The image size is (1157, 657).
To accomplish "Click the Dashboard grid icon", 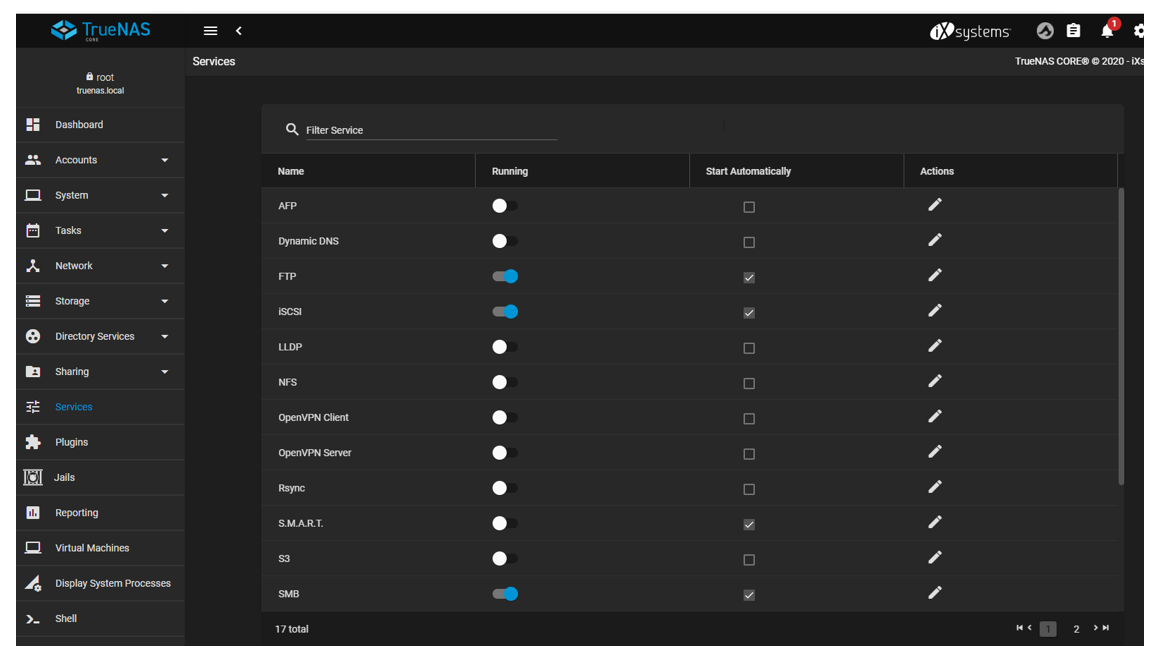I will tap(33, 125).
